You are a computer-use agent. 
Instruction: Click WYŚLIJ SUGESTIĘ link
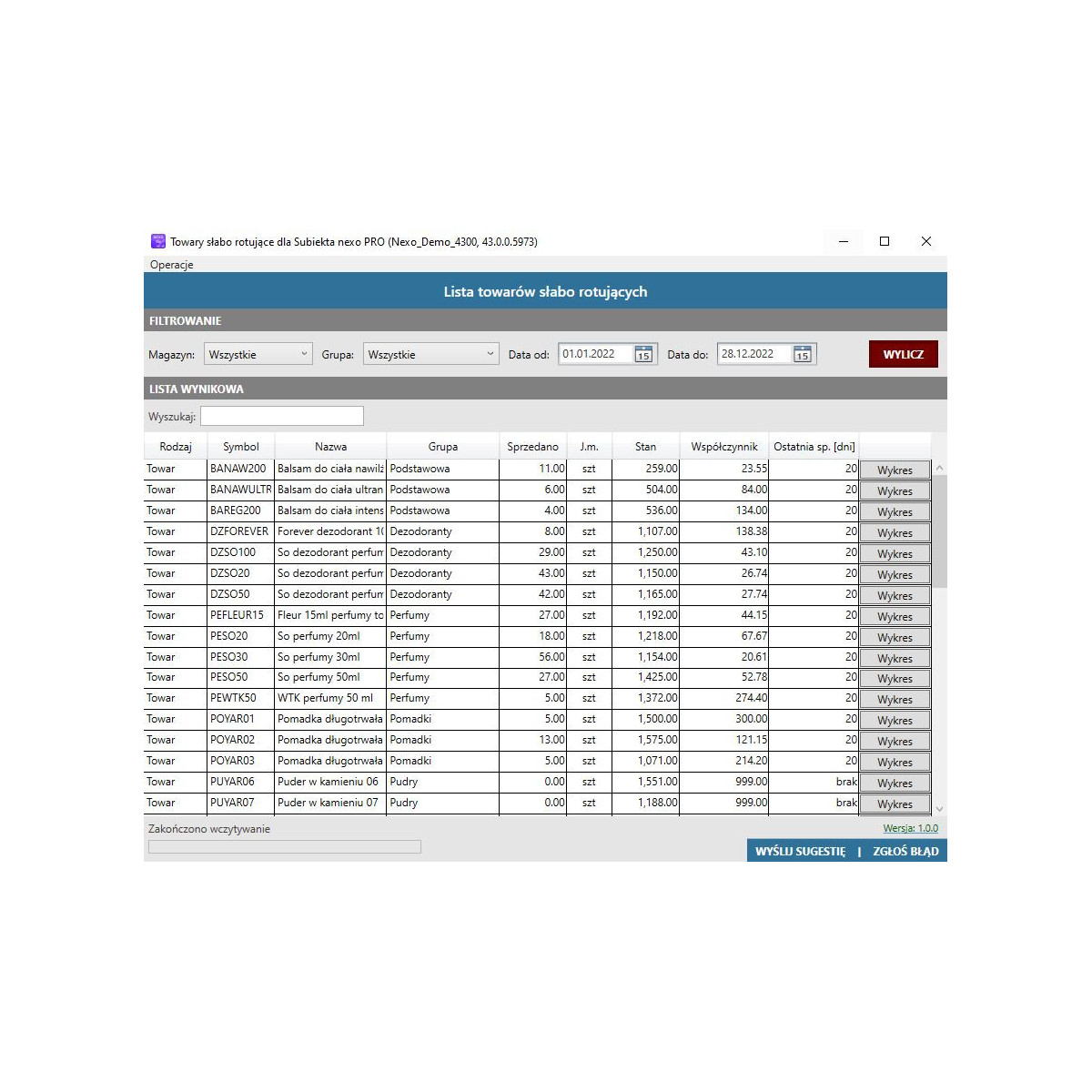(x=800, y=852)
